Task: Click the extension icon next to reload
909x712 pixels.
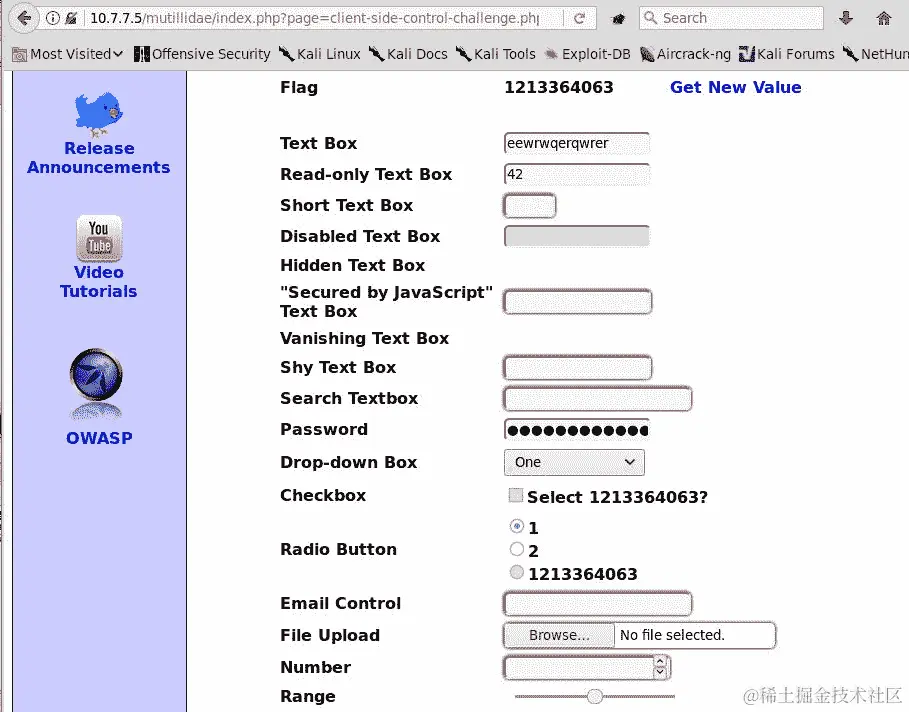Action: pyautogui.click(x=619, y=19)
